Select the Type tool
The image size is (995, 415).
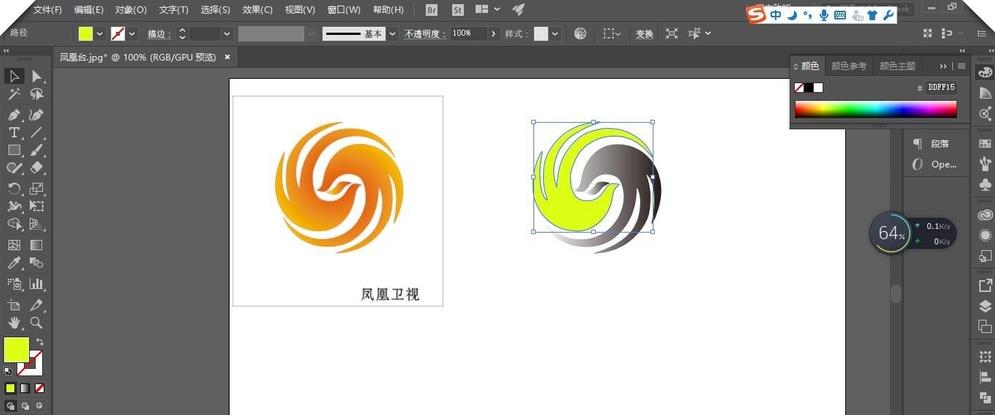click(x=14, y=133)
